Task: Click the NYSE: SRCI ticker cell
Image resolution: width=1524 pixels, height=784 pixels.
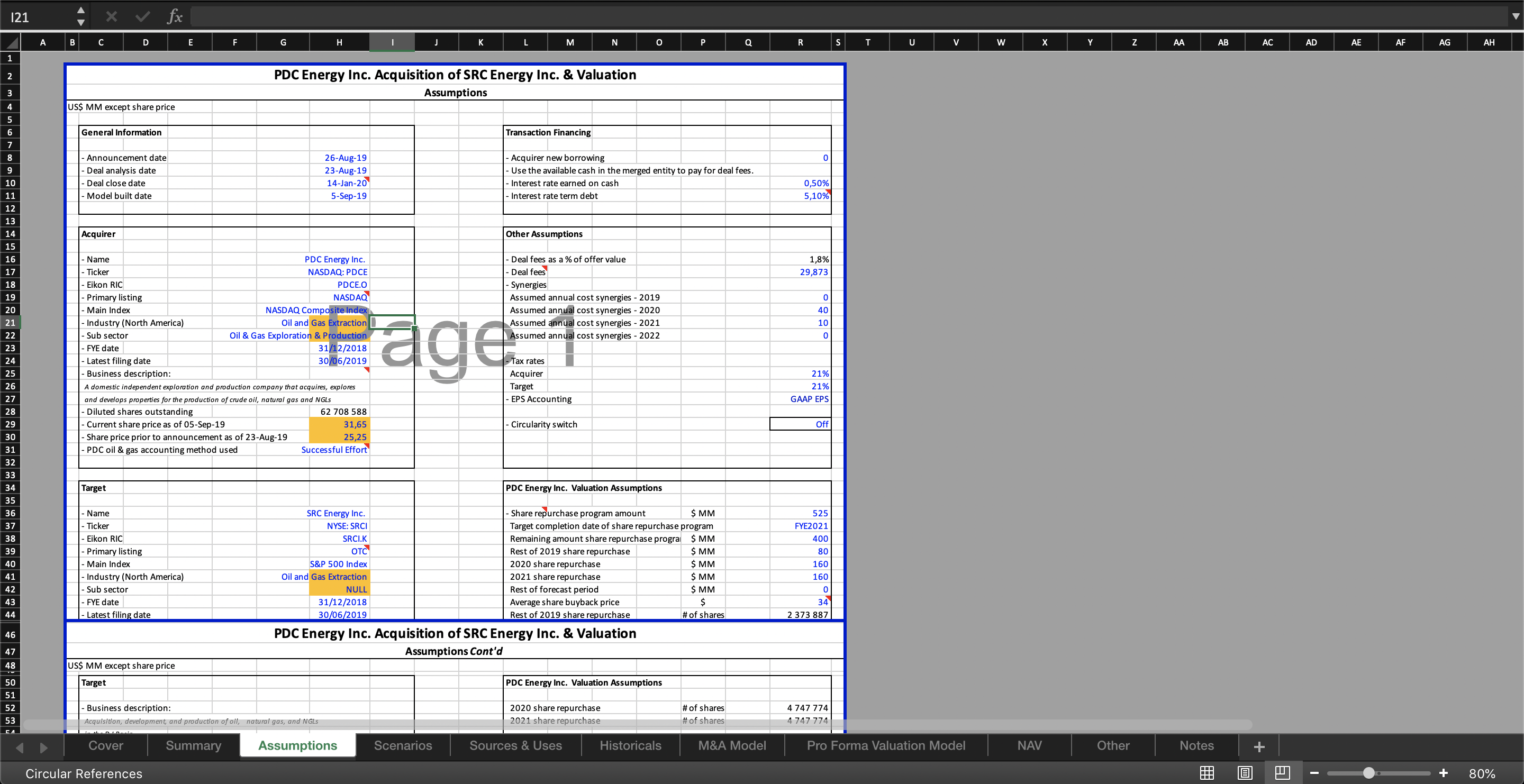Action: click(340, 526)
